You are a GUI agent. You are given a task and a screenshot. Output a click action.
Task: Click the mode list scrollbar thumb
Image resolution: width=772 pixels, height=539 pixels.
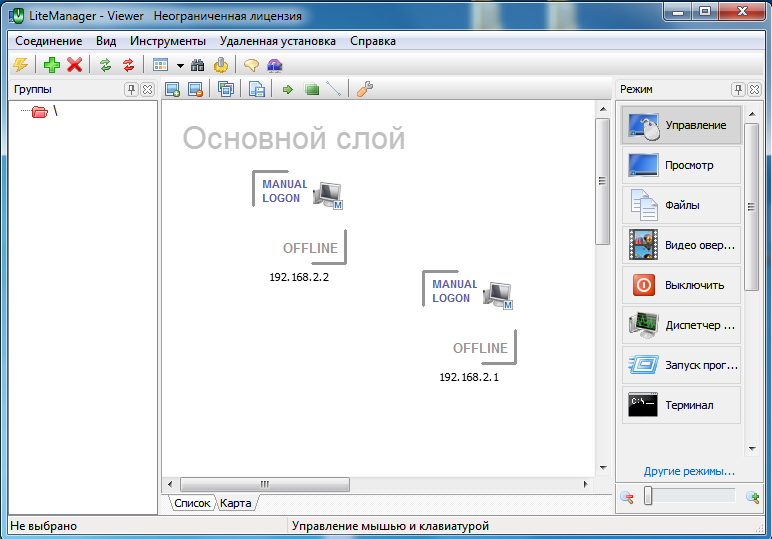click(x=751, y=207)
